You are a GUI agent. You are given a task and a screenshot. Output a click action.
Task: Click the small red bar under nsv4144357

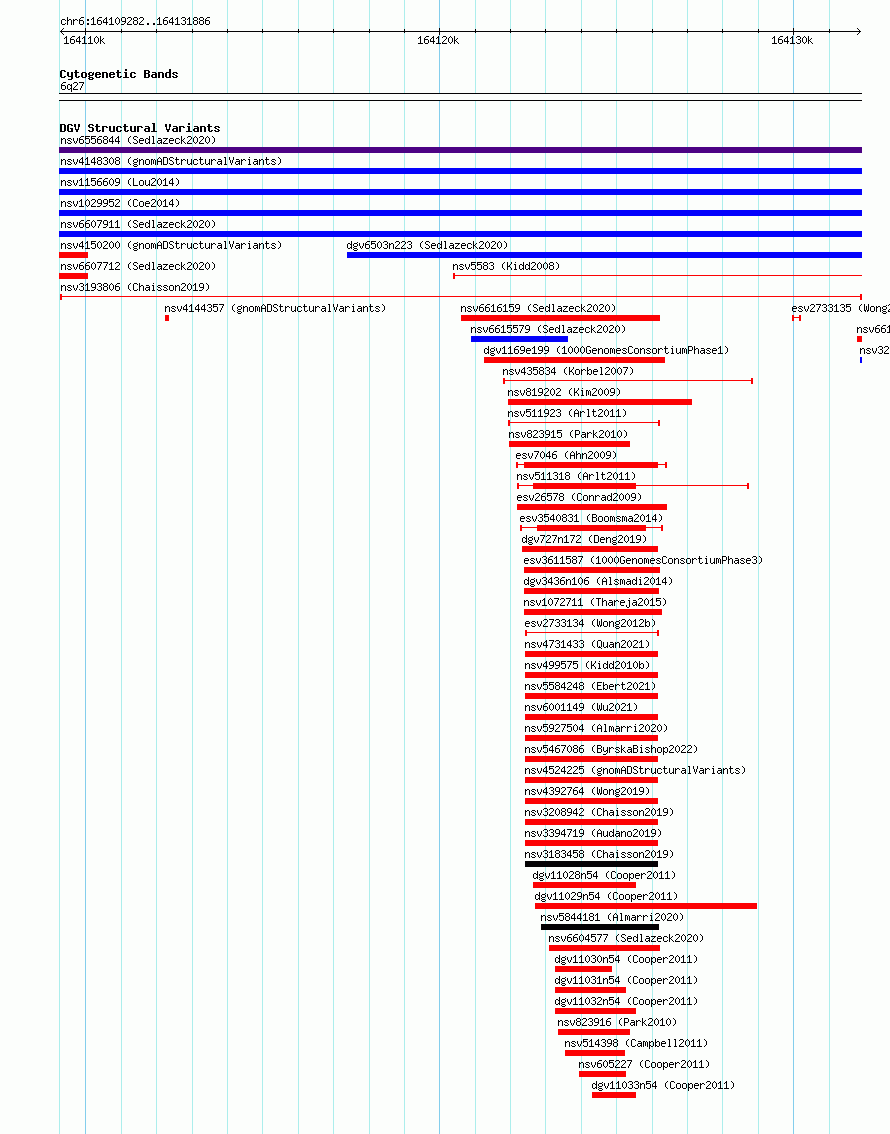[167, 317]
